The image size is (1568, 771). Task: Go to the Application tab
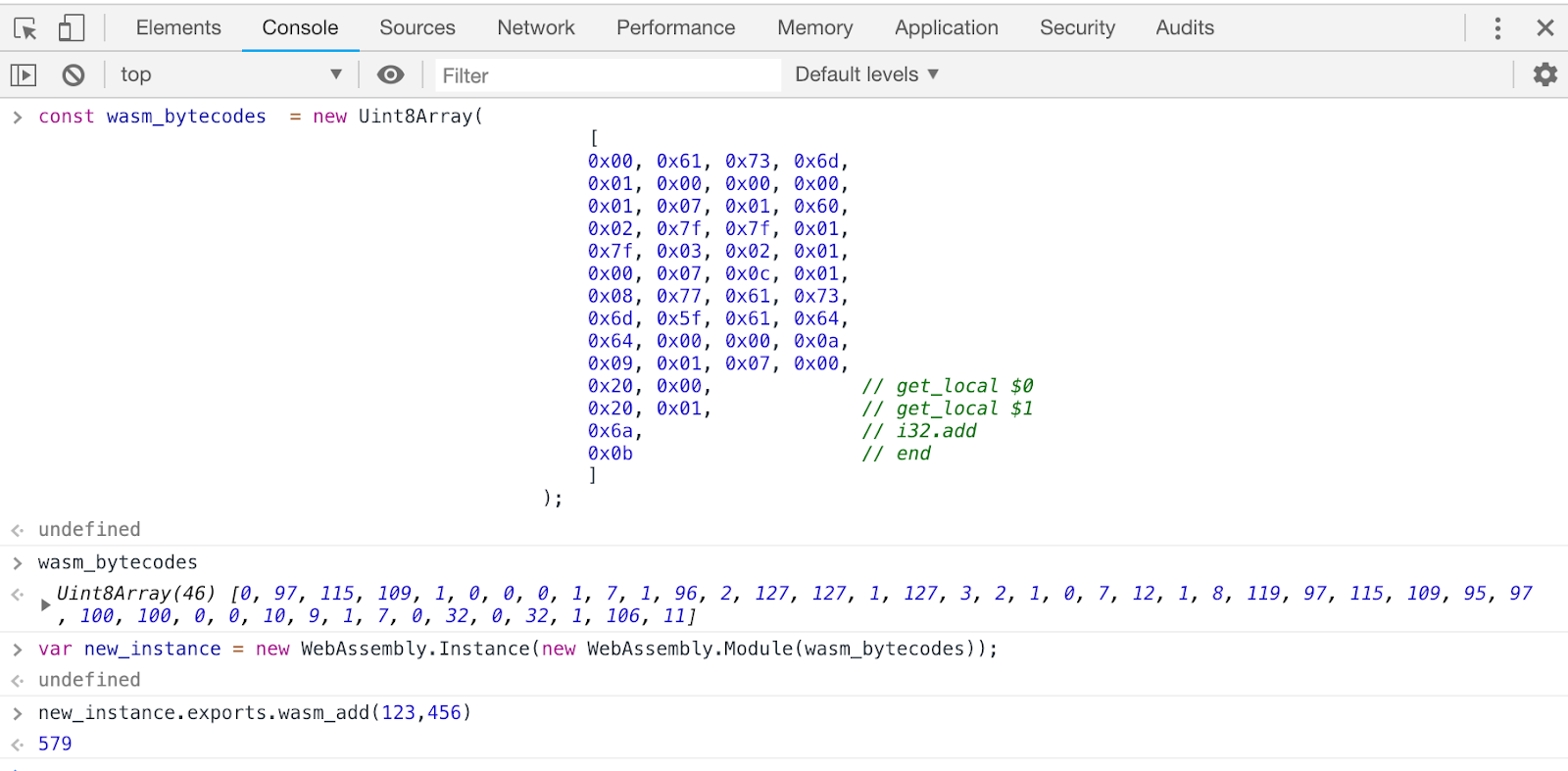(x=947, y=27)
